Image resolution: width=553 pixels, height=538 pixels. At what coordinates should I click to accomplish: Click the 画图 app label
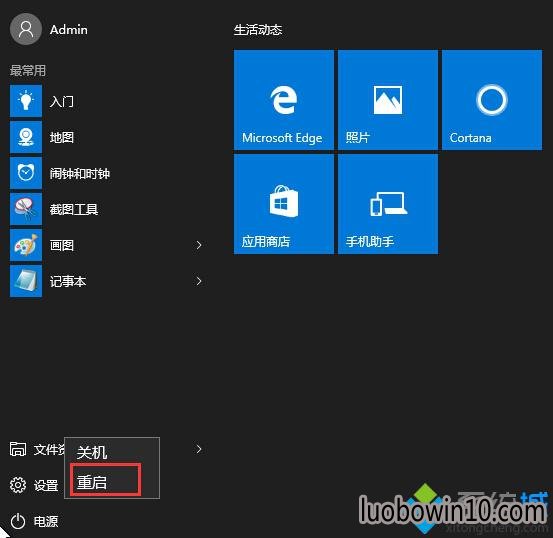[62, 245]
